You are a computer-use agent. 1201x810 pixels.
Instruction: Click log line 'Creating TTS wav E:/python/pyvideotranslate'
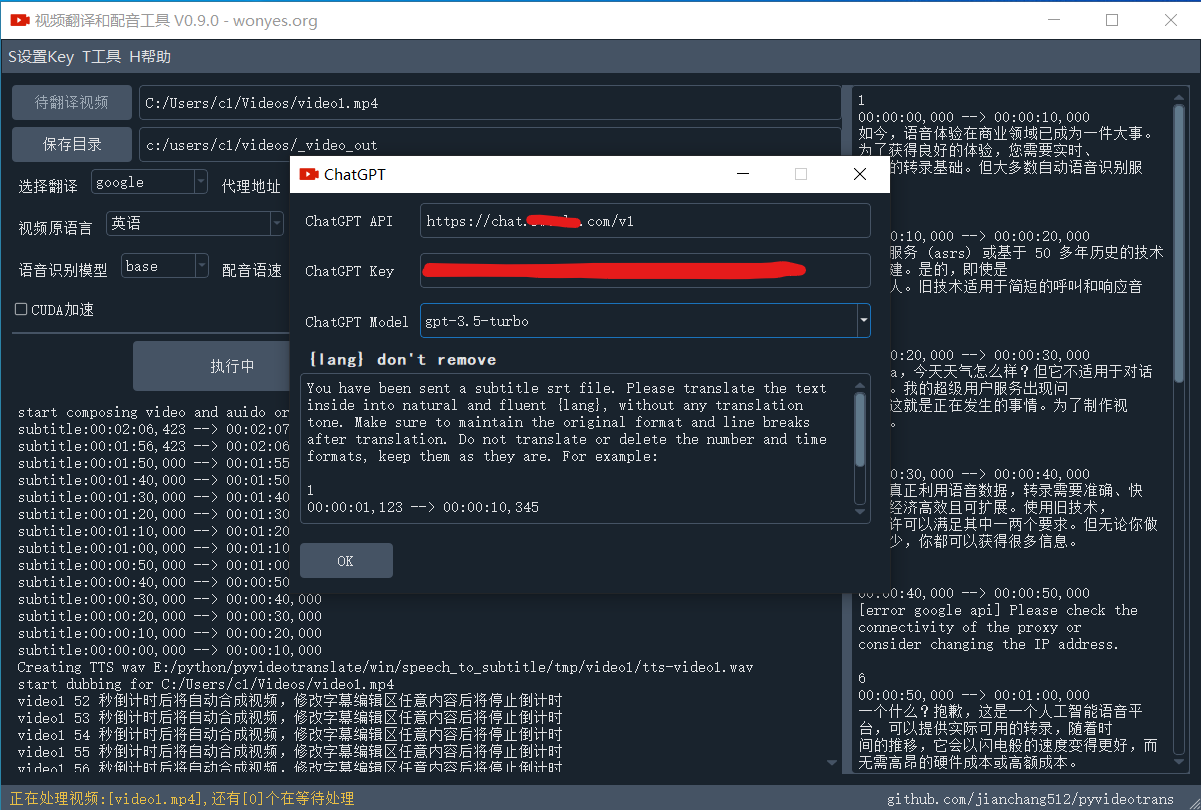(385, 667)
